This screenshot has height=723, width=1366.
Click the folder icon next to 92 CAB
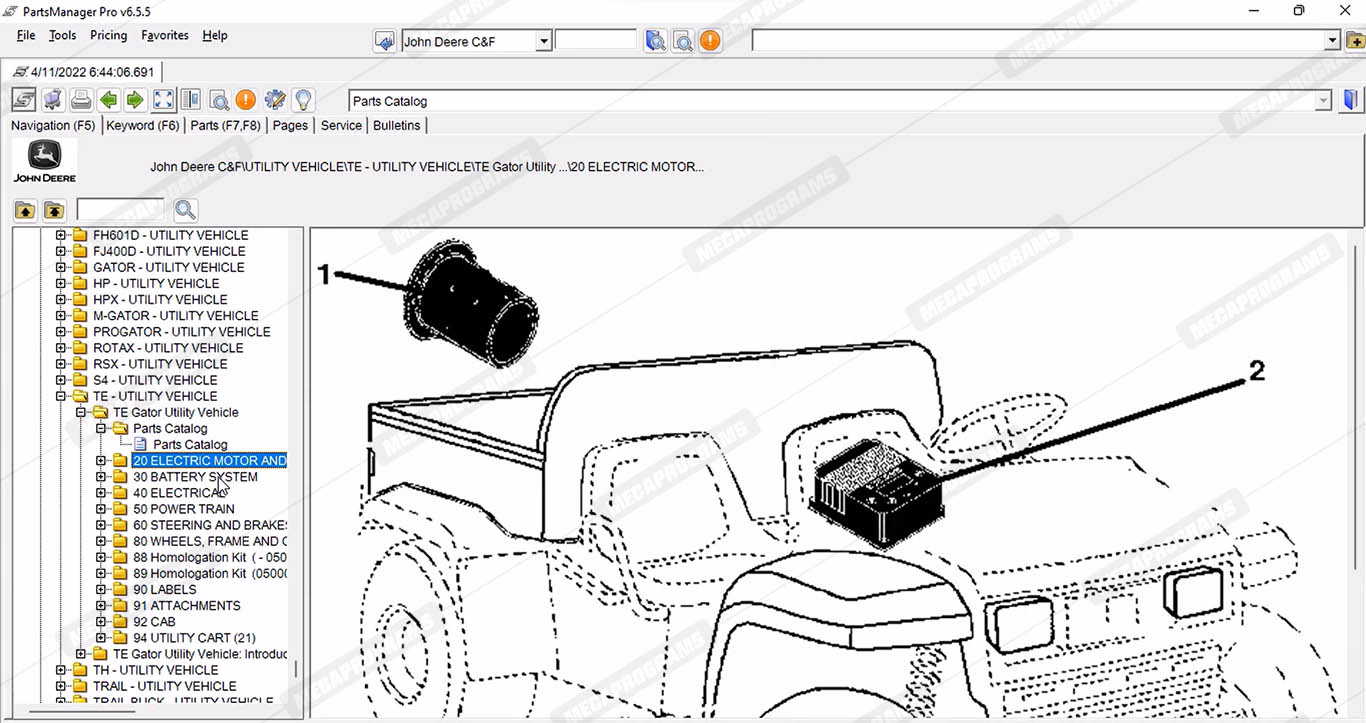point(120,621)
